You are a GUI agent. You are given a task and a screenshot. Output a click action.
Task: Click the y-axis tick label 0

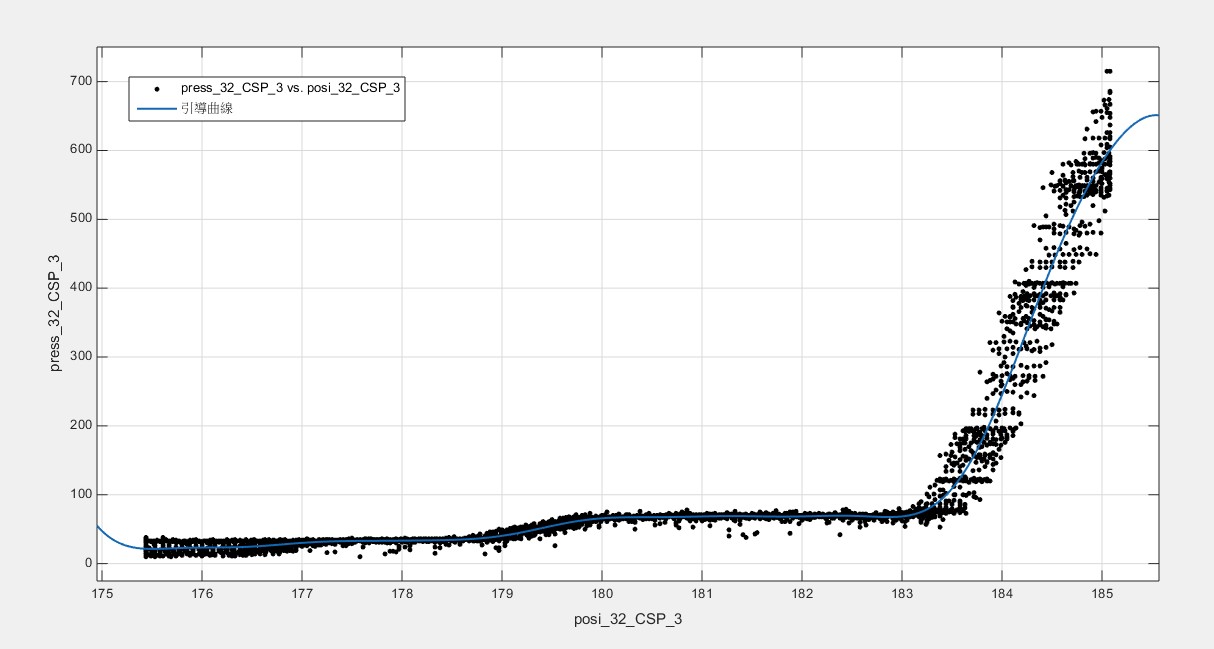88,563
